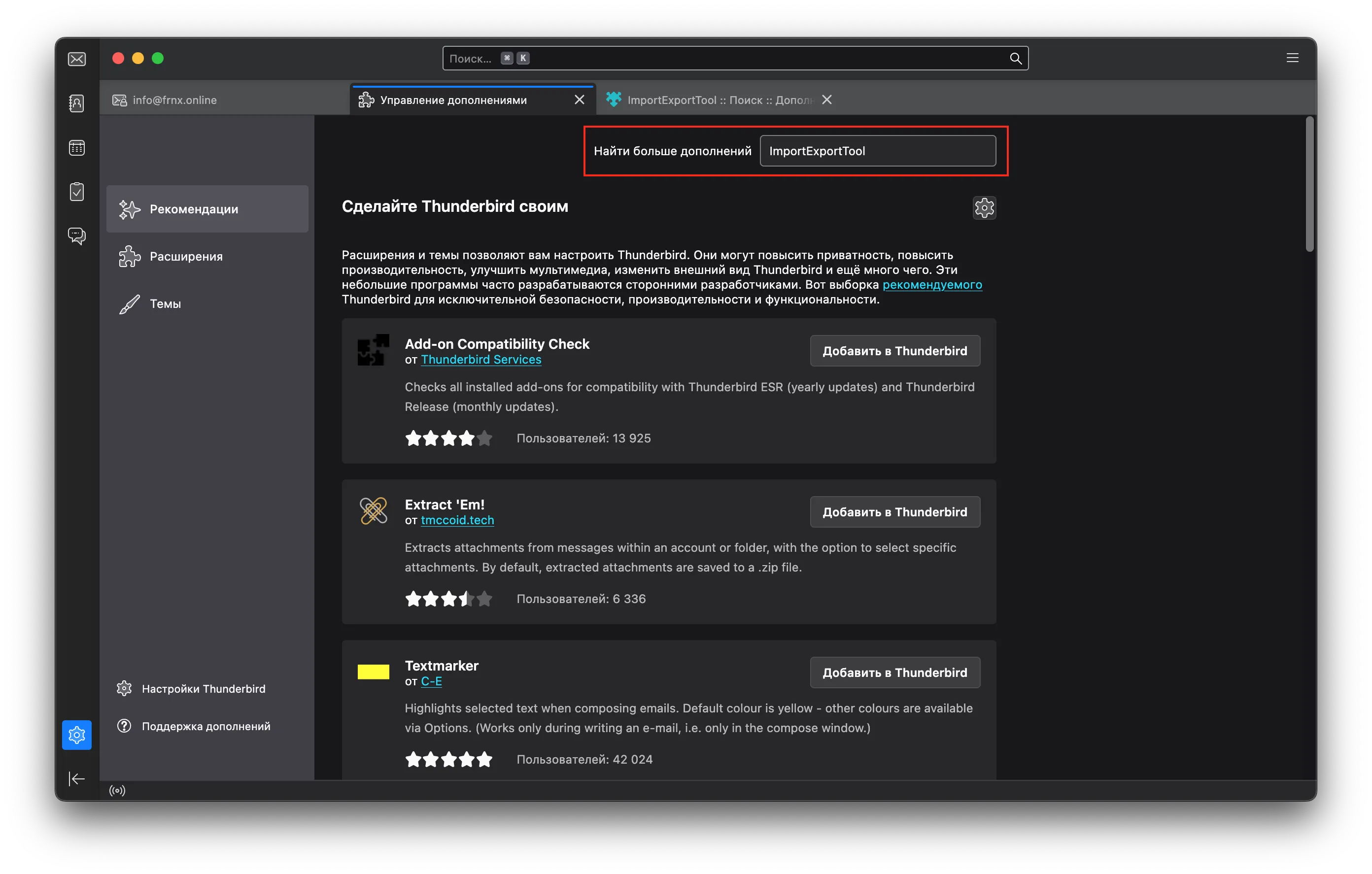Click the ImportExportTool add-on search field
Image resolution: width=1372 pixels, height=874 pixels.
pyautogui.click(x=877, y=151)
